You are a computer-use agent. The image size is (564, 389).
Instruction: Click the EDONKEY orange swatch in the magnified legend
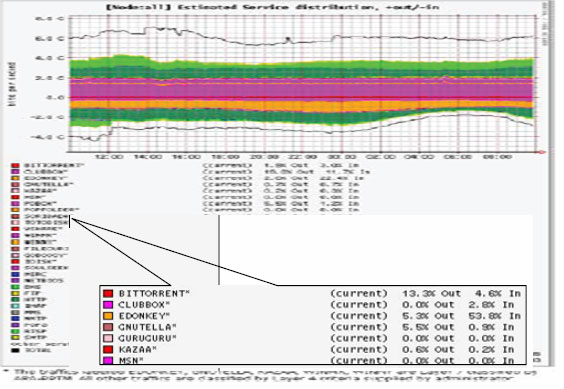point(108,316)
